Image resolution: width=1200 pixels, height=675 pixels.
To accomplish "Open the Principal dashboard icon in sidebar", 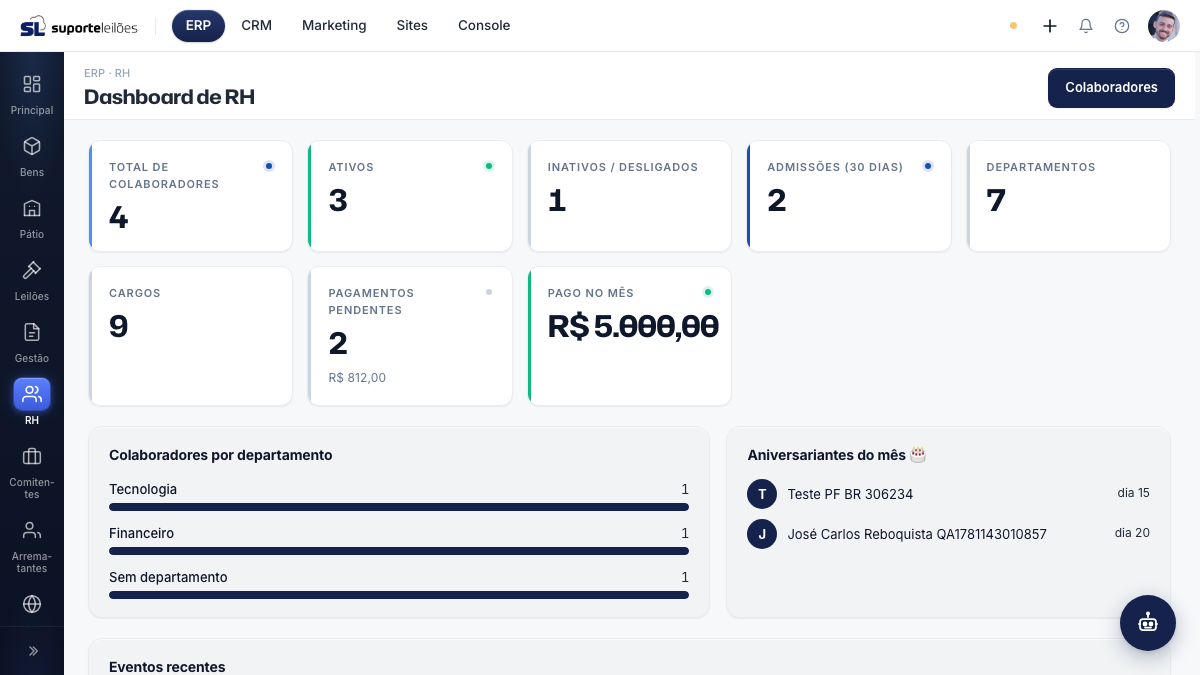I will (32, 84).
